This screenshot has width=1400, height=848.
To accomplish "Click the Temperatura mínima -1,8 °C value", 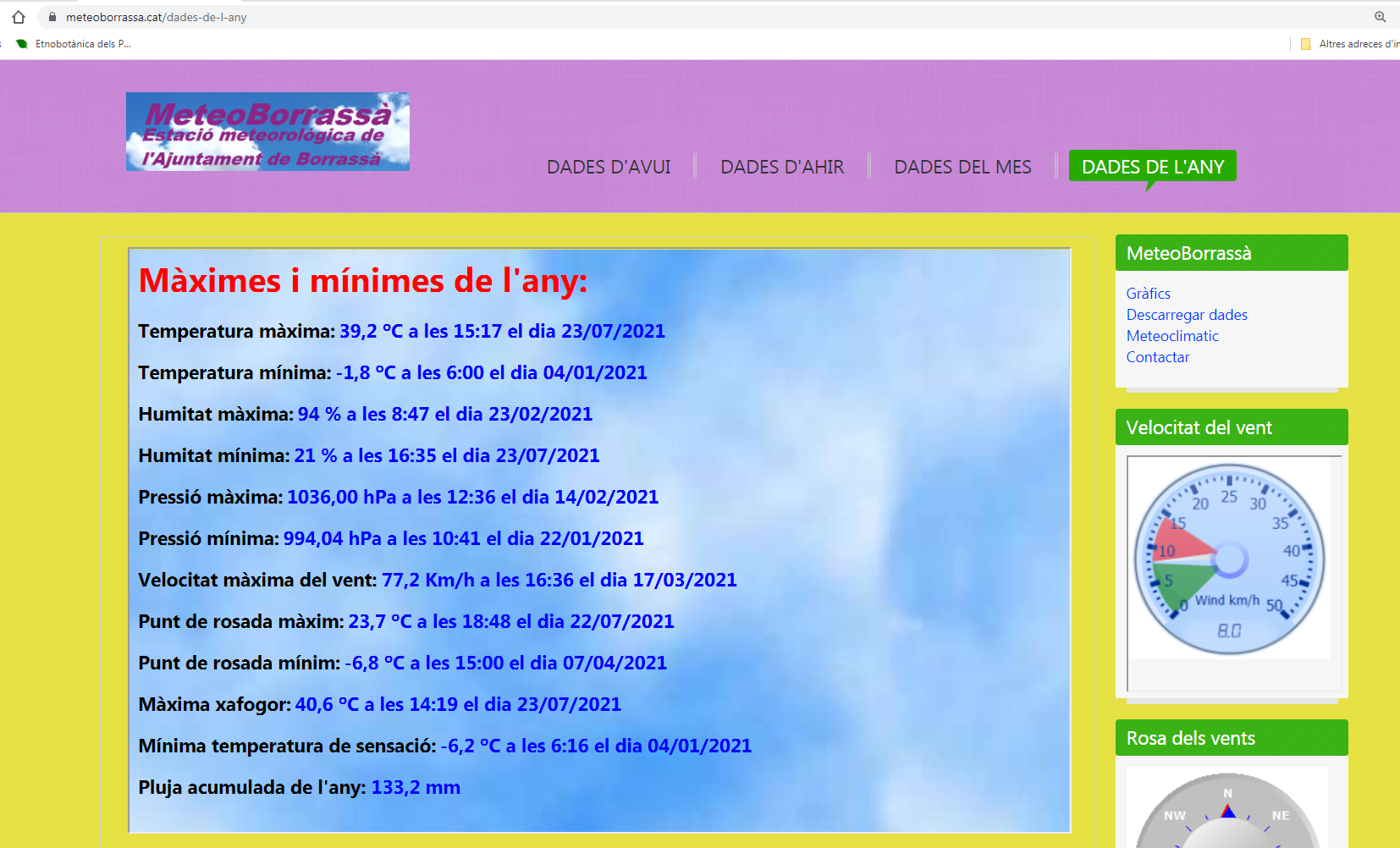I will (492, 372).
